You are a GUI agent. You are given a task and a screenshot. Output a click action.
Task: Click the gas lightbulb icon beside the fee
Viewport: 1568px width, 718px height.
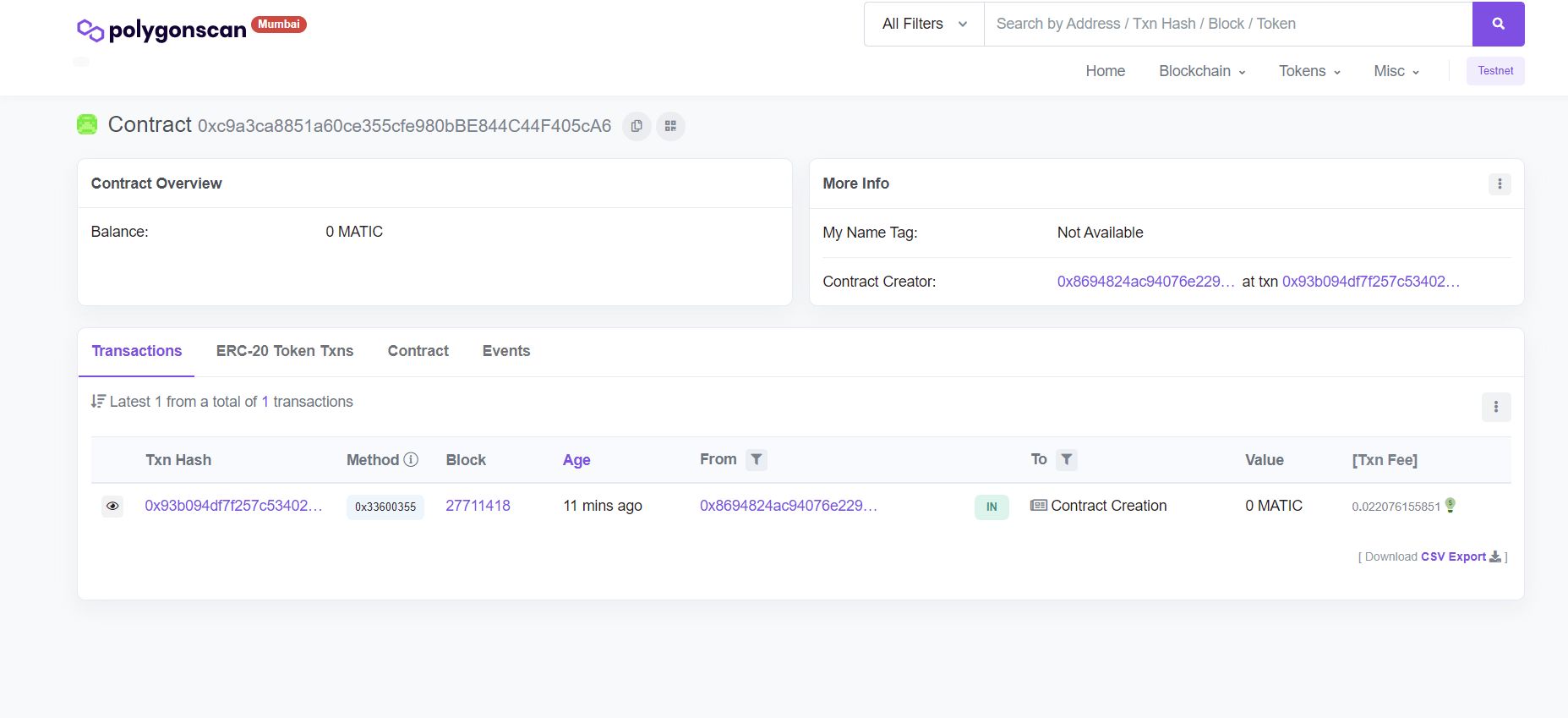(x=1451, y=505)
